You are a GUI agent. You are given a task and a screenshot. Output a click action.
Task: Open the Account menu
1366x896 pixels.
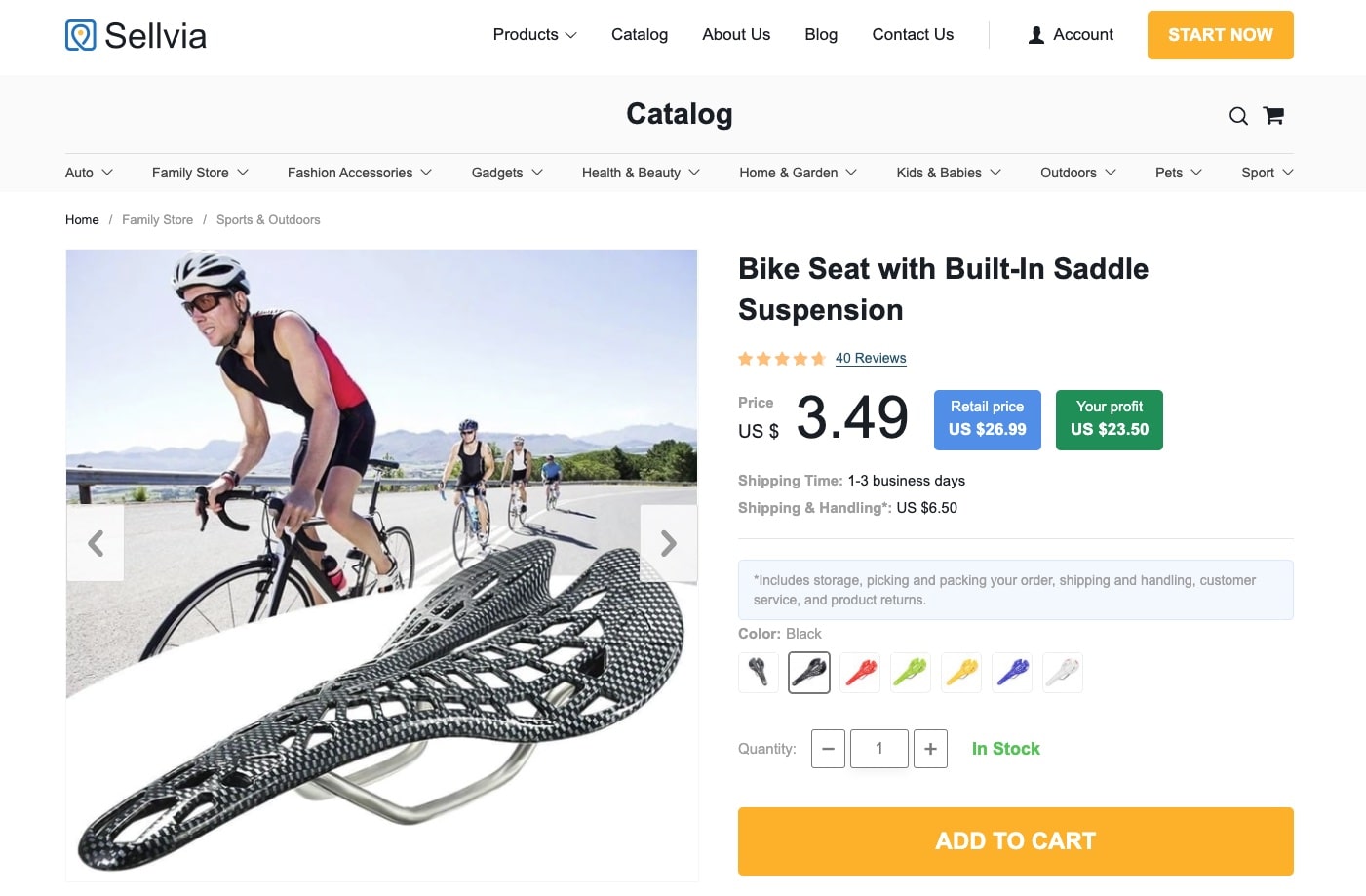pos(1070,34)
